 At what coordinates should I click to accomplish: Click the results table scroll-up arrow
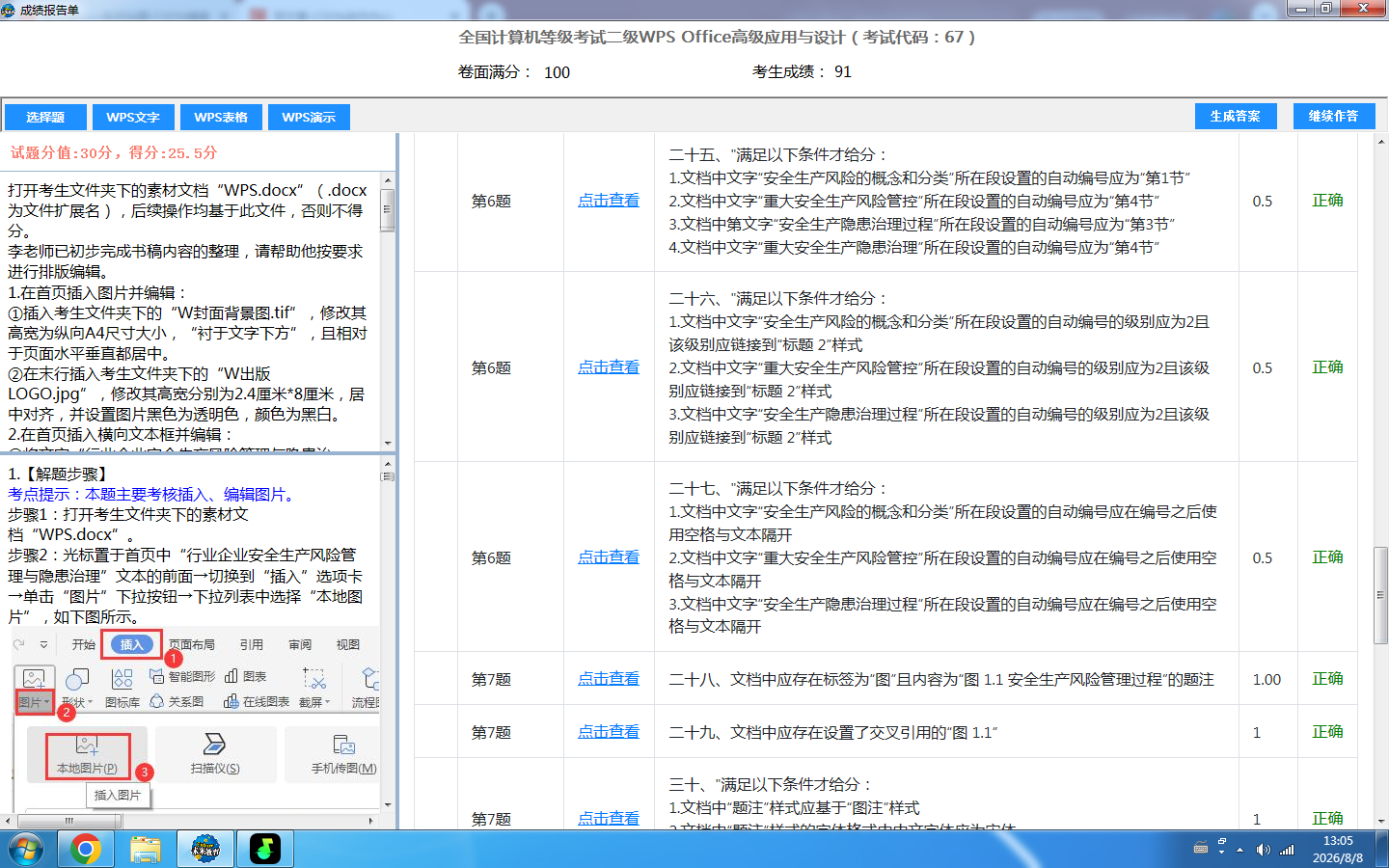coord(1381,141)
